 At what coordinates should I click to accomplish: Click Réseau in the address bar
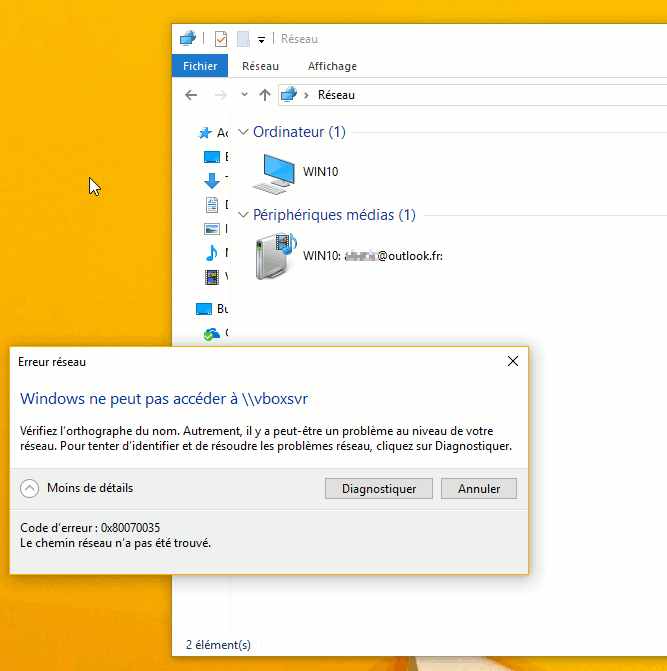[x=336, y=95]
